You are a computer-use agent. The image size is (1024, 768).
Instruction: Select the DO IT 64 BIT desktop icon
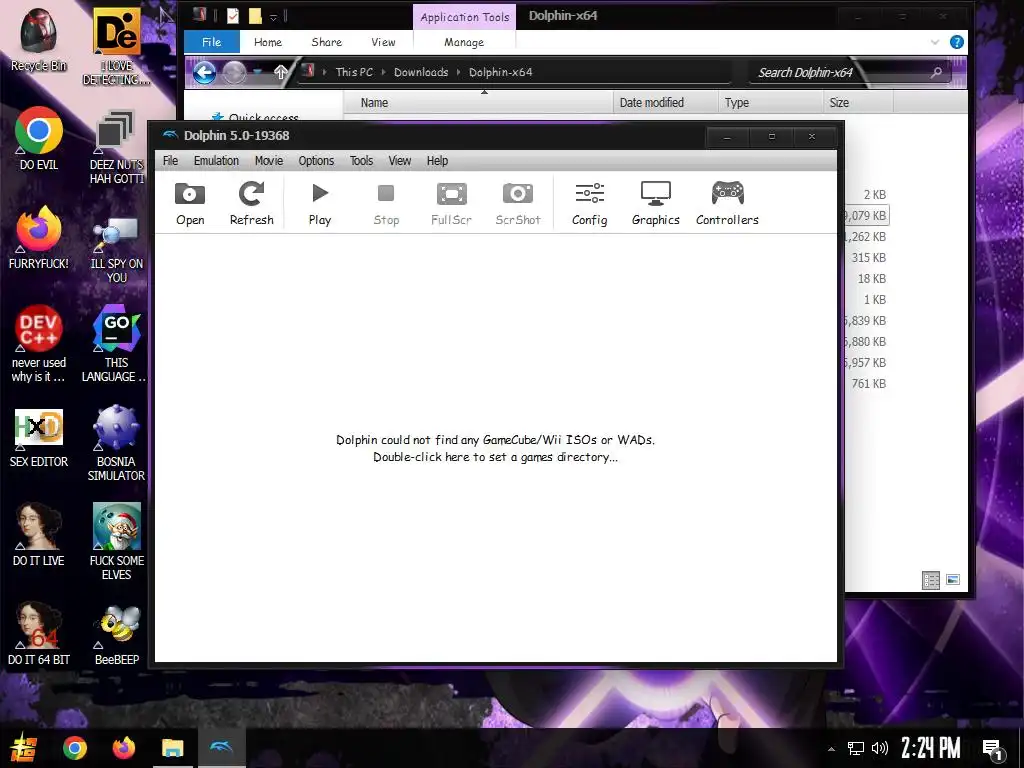(x=39, y=633)
